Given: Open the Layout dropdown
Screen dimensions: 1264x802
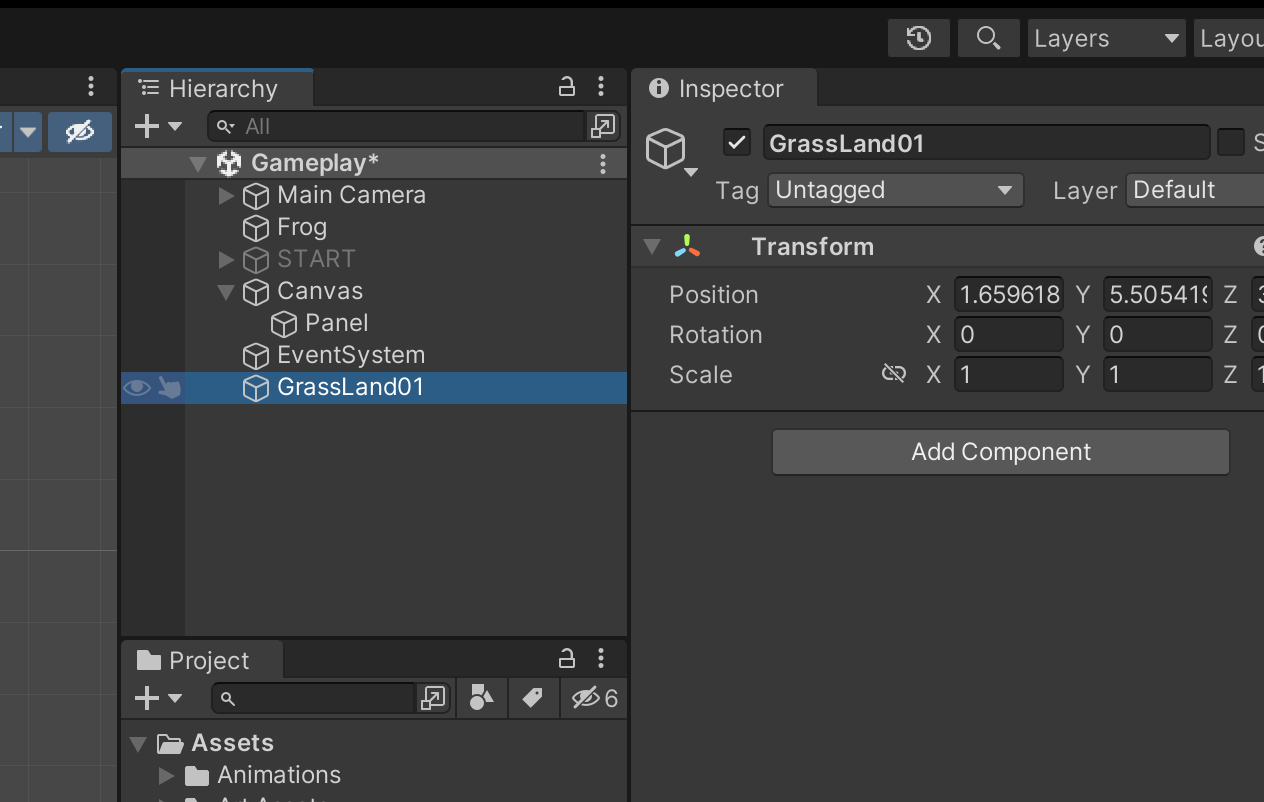Looking at the screenshot, I should click(1229, 38).
